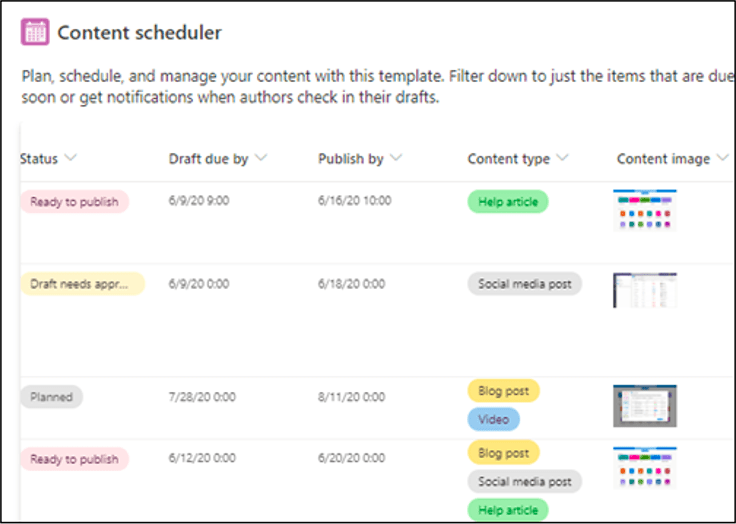This screenshot has height=524, width=736.
Task: Select the 6/12/20 0:00 draft due cell
Action: pyautogui.click(x=202, y=459)
